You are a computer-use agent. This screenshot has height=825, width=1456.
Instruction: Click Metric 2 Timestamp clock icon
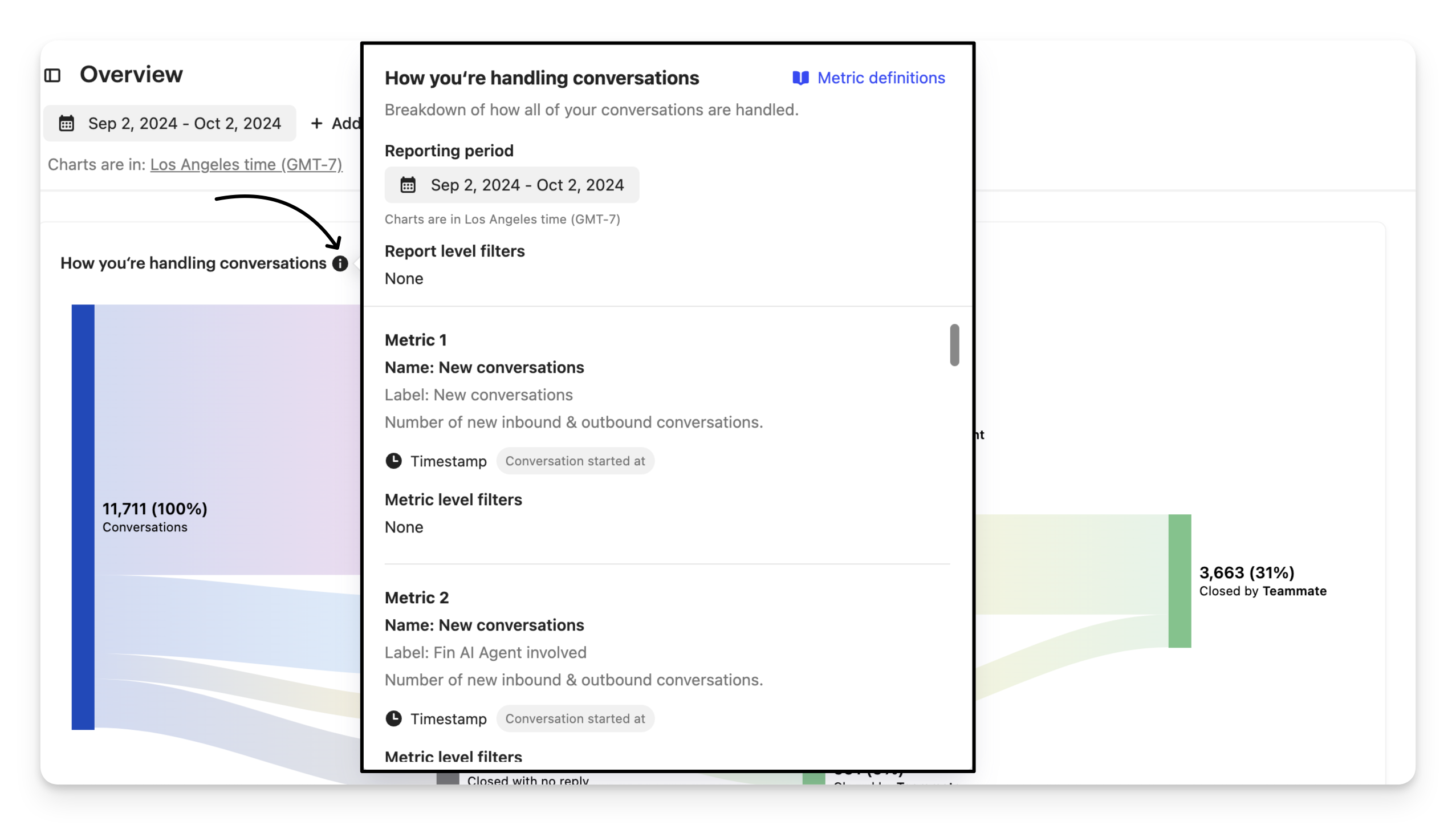point(394,718)
